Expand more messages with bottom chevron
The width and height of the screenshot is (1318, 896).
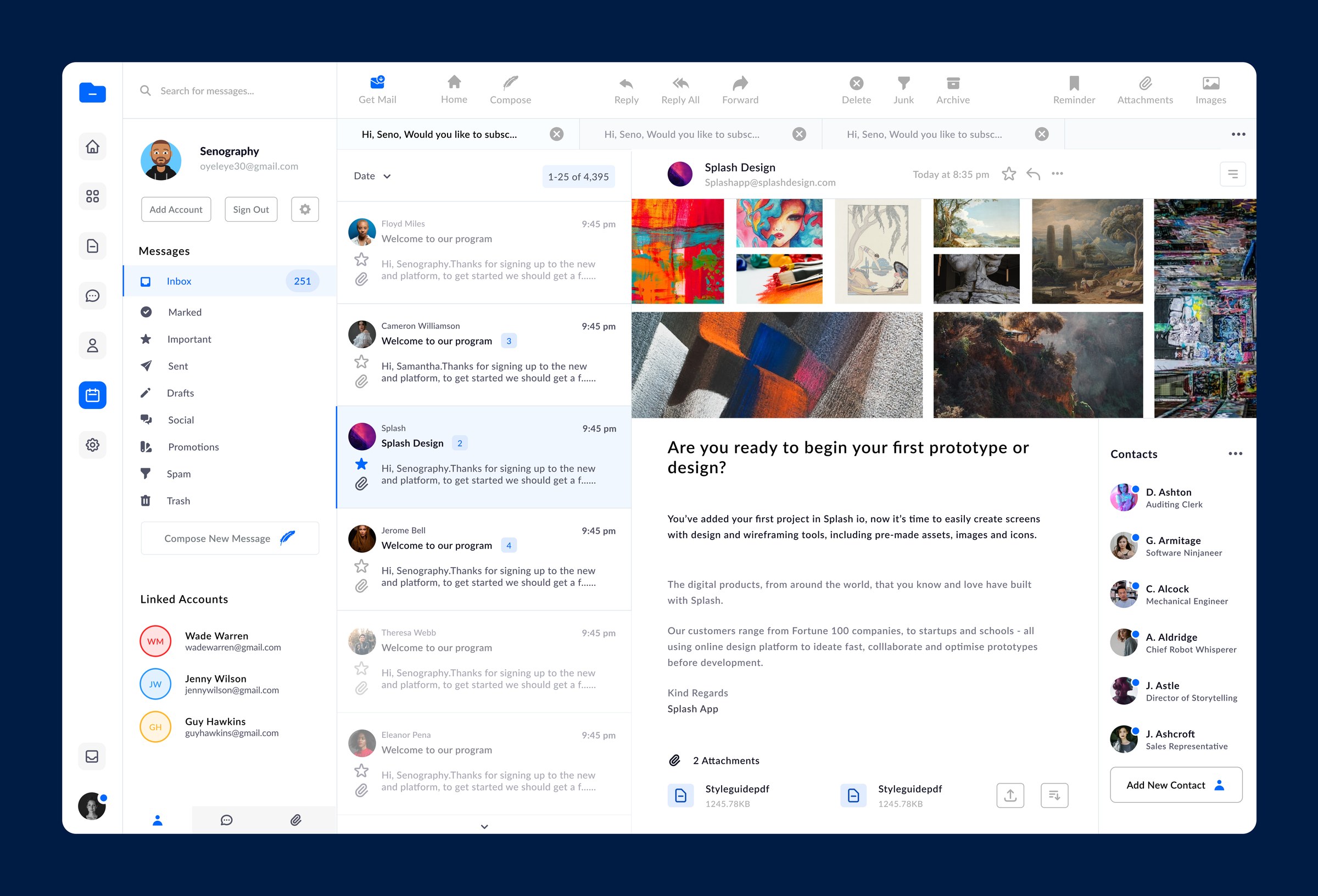(x=484, y=827)
